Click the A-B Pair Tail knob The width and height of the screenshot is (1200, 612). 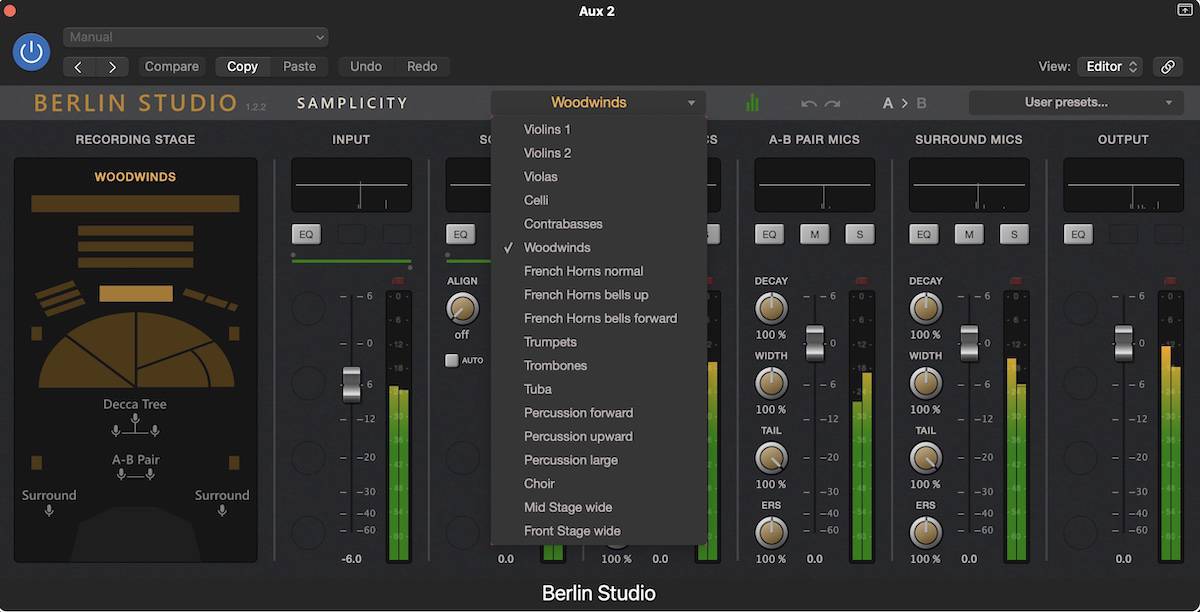click(771, 458)
